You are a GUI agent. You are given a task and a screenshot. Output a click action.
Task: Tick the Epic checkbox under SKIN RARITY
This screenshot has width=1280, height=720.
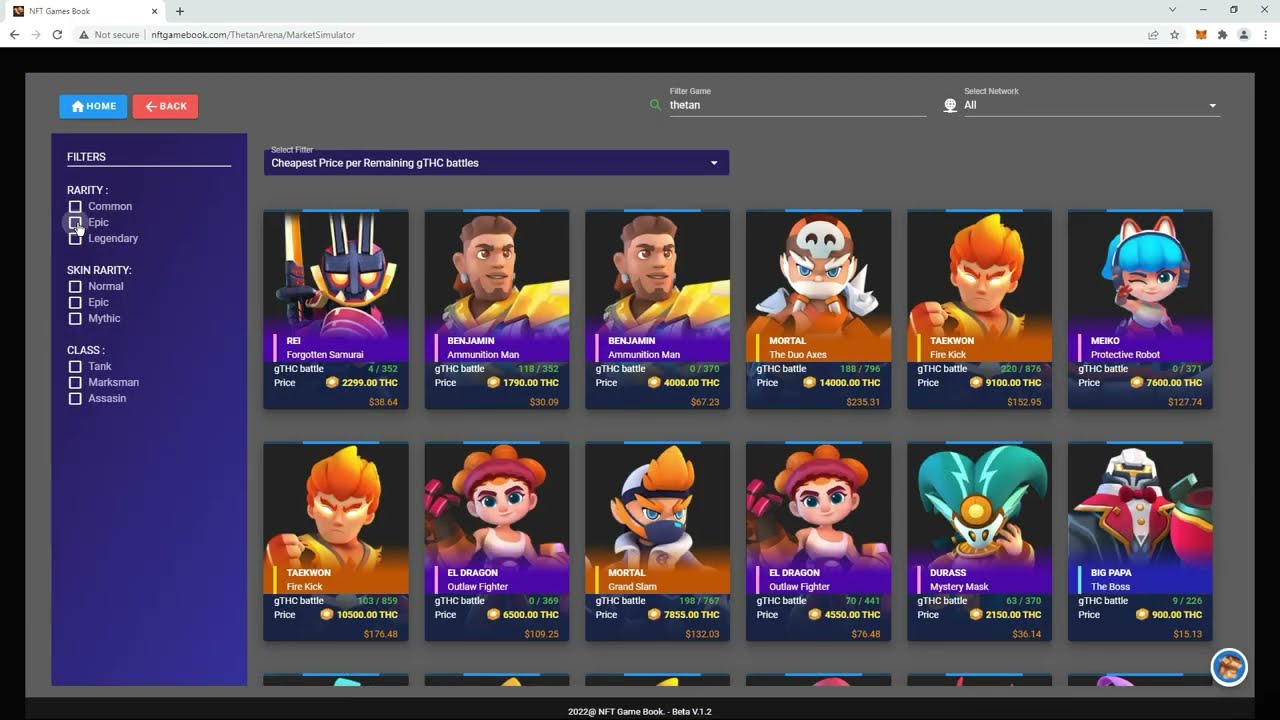(x=75, y=302)
